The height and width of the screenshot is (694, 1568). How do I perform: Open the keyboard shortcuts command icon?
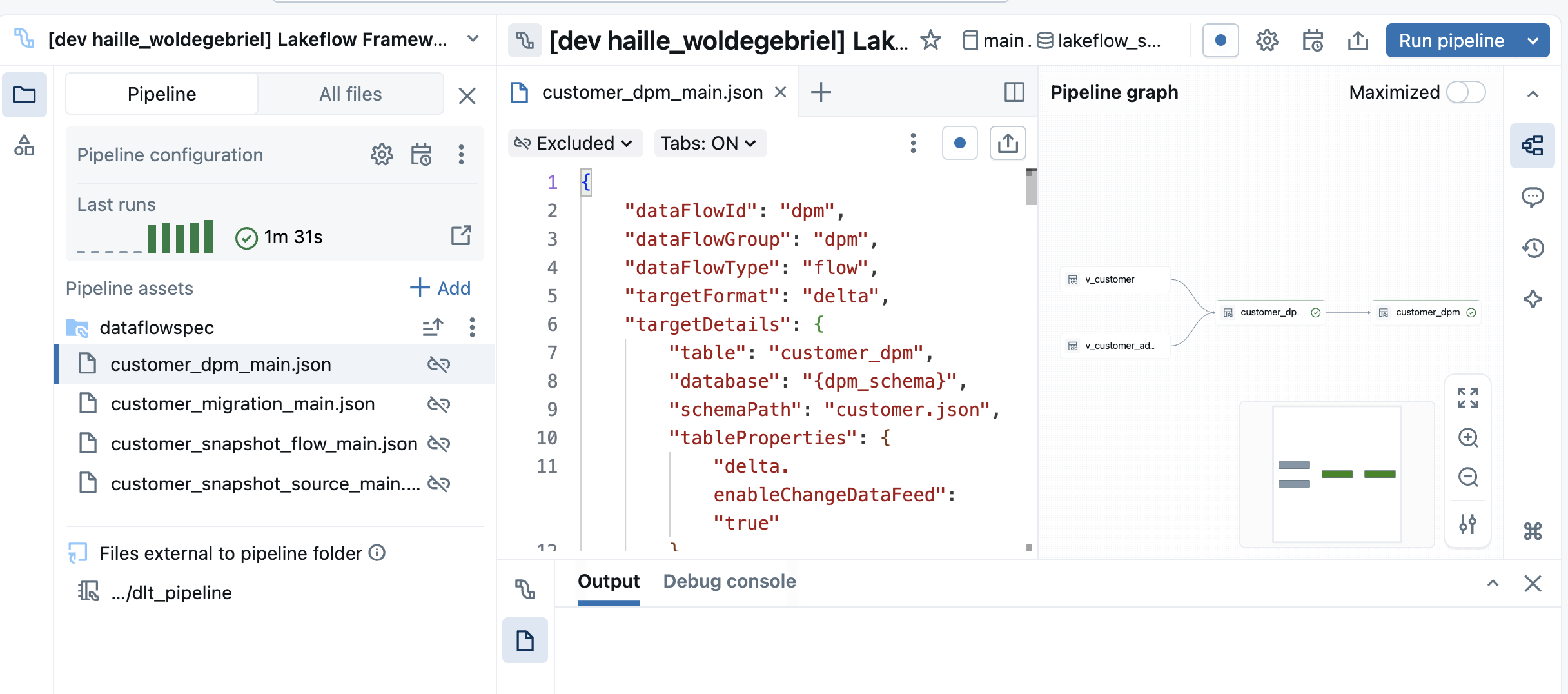[x=1532, y=531]
